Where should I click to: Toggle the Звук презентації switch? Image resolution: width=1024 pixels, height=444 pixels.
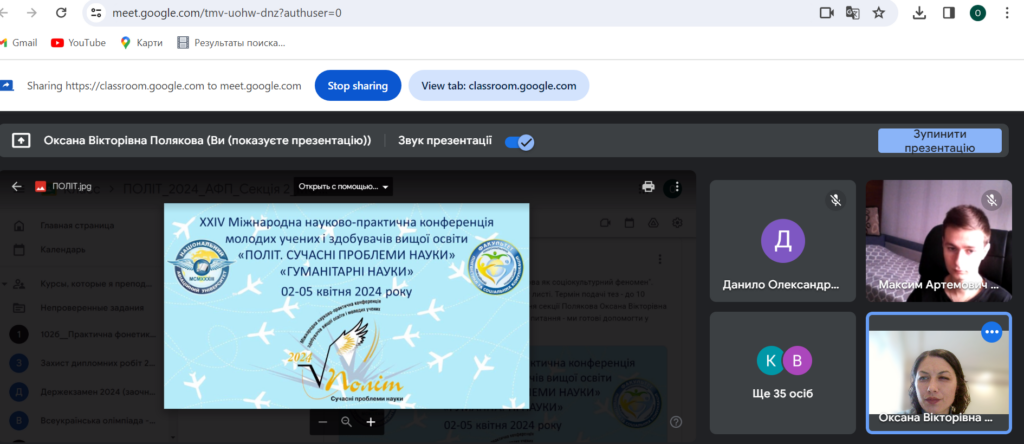tap(519, 141)
